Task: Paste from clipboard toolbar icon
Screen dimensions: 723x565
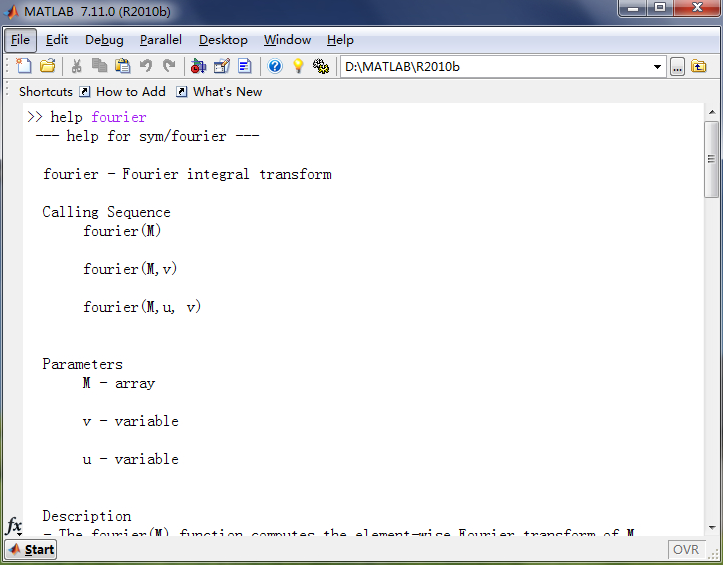Action: pyautogui.click(x=123, y=66)
